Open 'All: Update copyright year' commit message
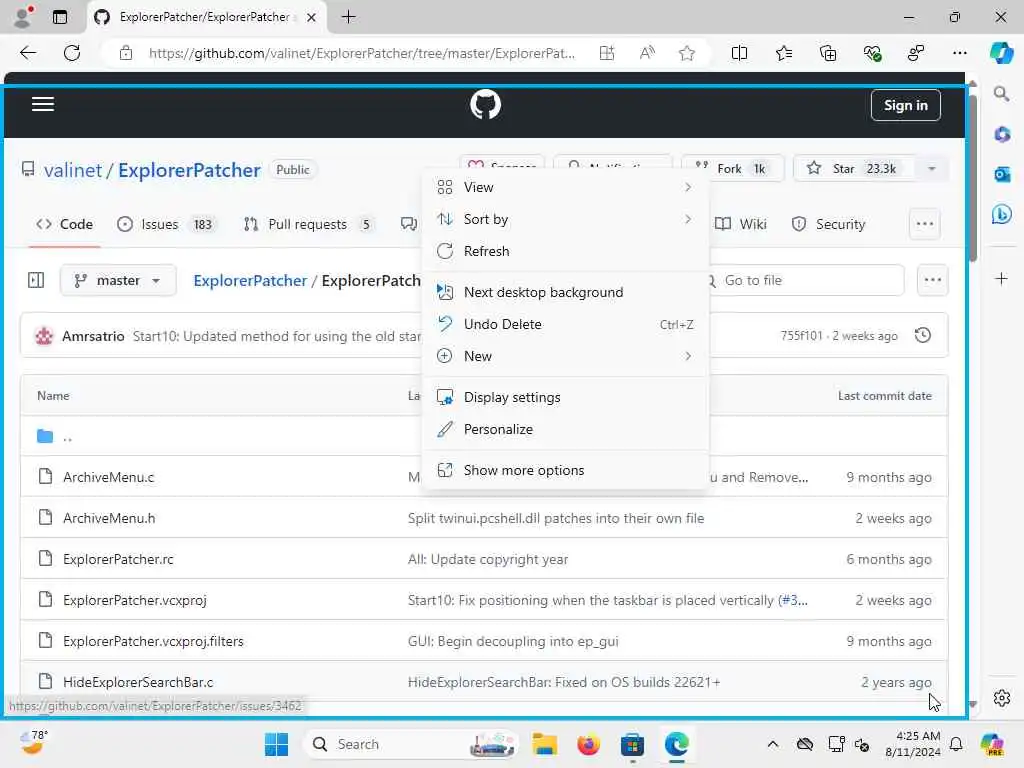The width and height of the screenshot is (1024, 768). click(x=488, y=559)
